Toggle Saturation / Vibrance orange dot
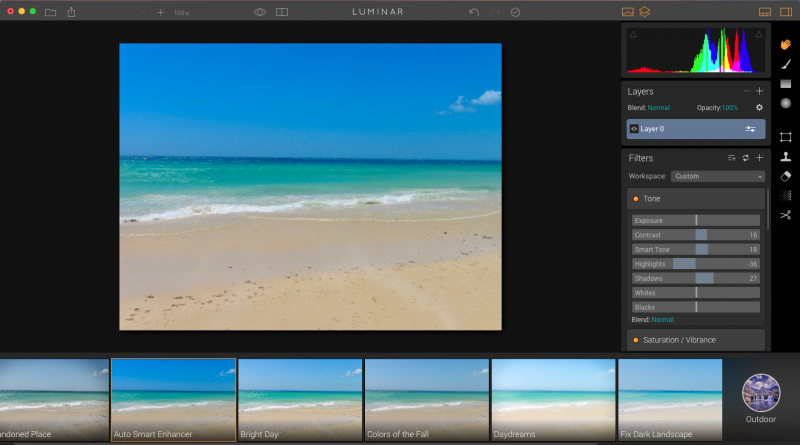The height and width of the screenshot is (445, 800). click(x=636, y=340)
